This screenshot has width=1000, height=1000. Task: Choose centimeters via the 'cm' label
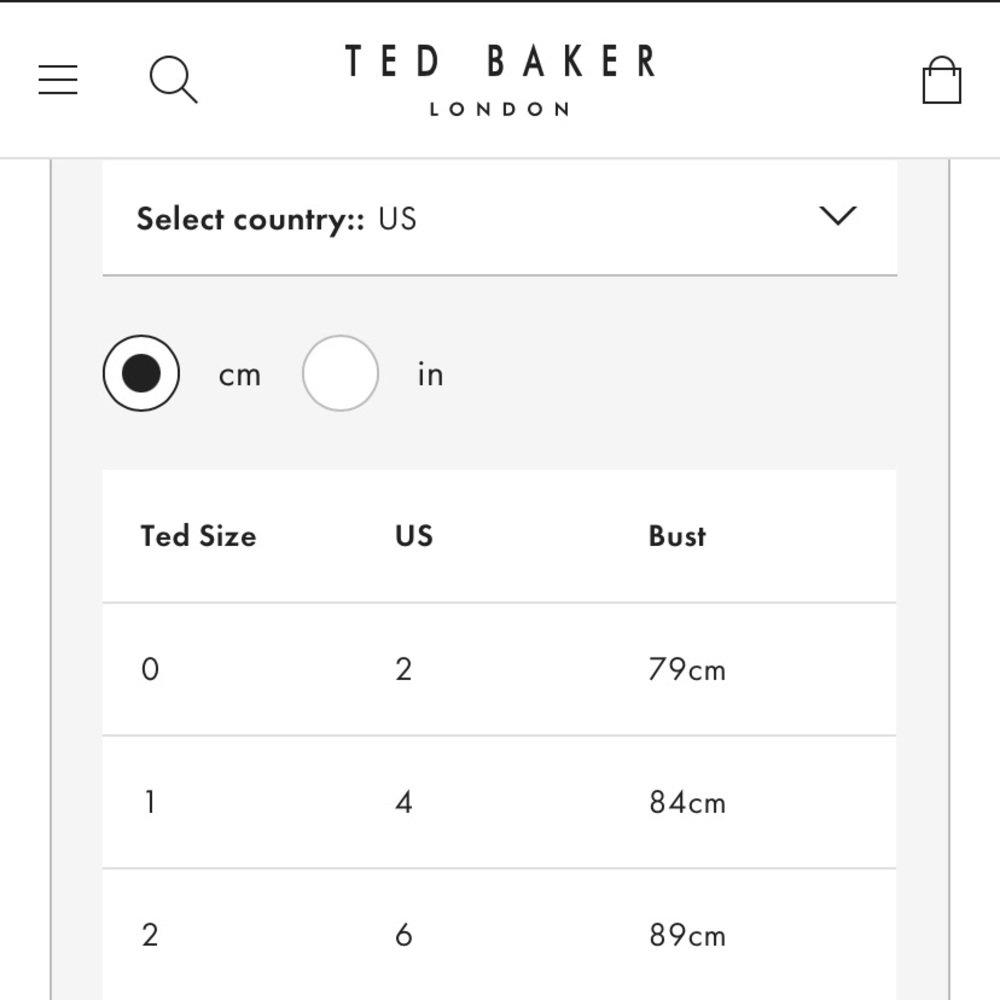coord(240,376)
